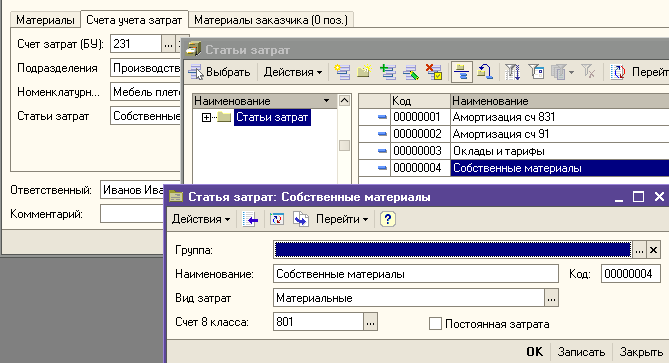669x363 pixels.
Task: Disable filter with crossed funnel icon
Action: [588, 72]
